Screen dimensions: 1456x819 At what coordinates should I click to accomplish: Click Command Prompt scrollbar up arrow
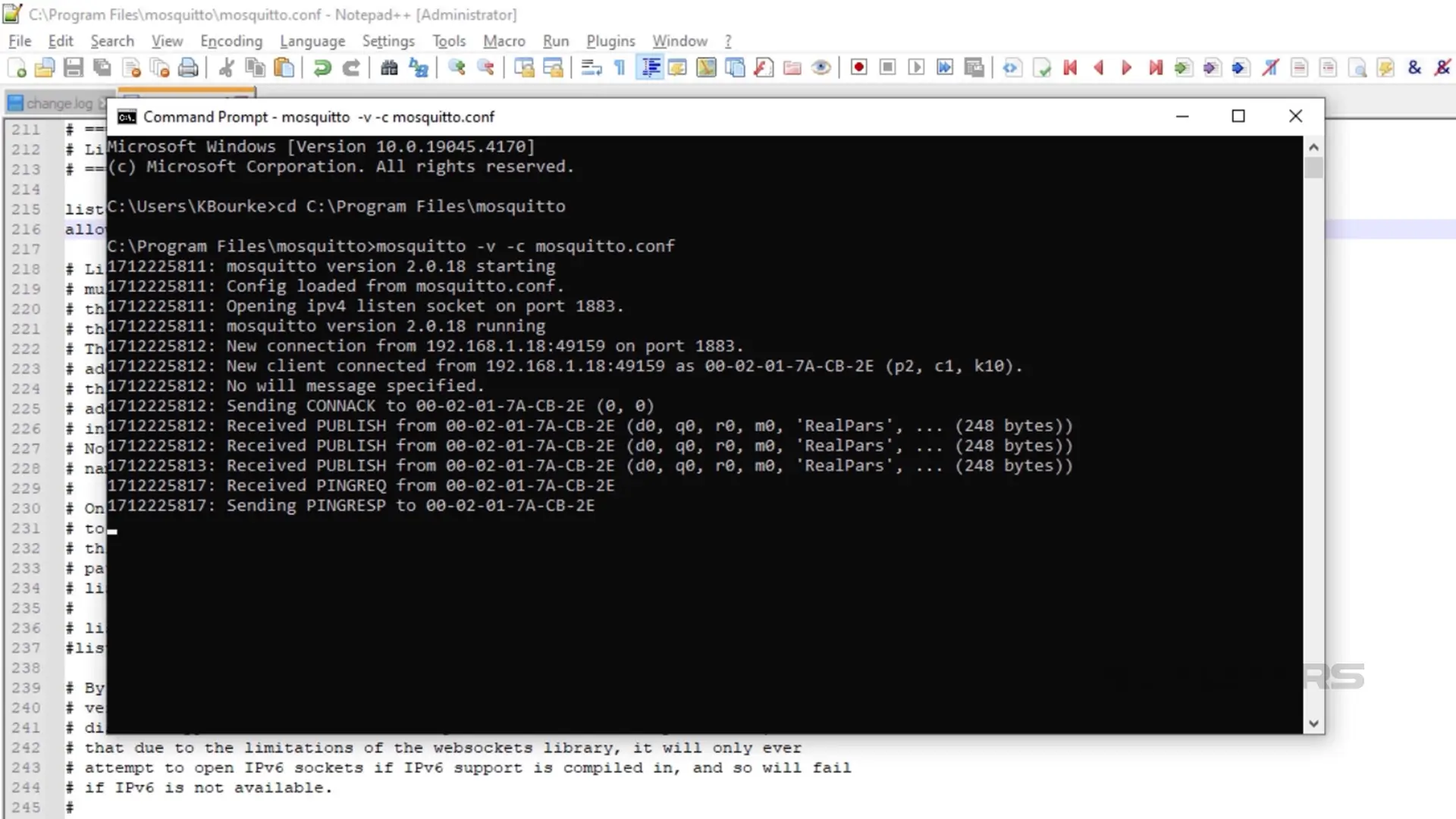pyautogui.click(x=1314, y=147)
